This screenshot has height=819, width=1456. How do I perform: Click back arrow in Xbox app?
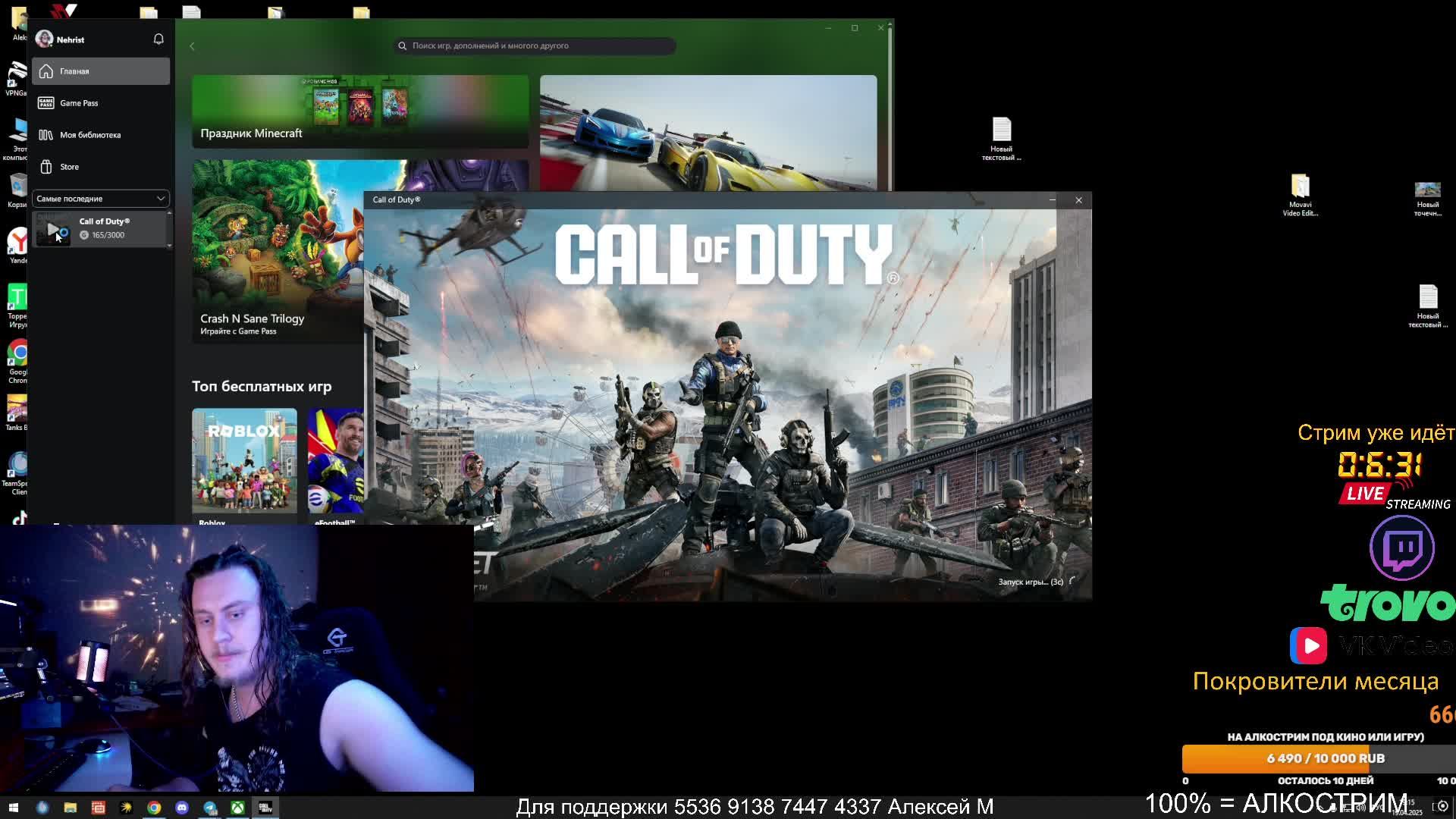(192, 46)
